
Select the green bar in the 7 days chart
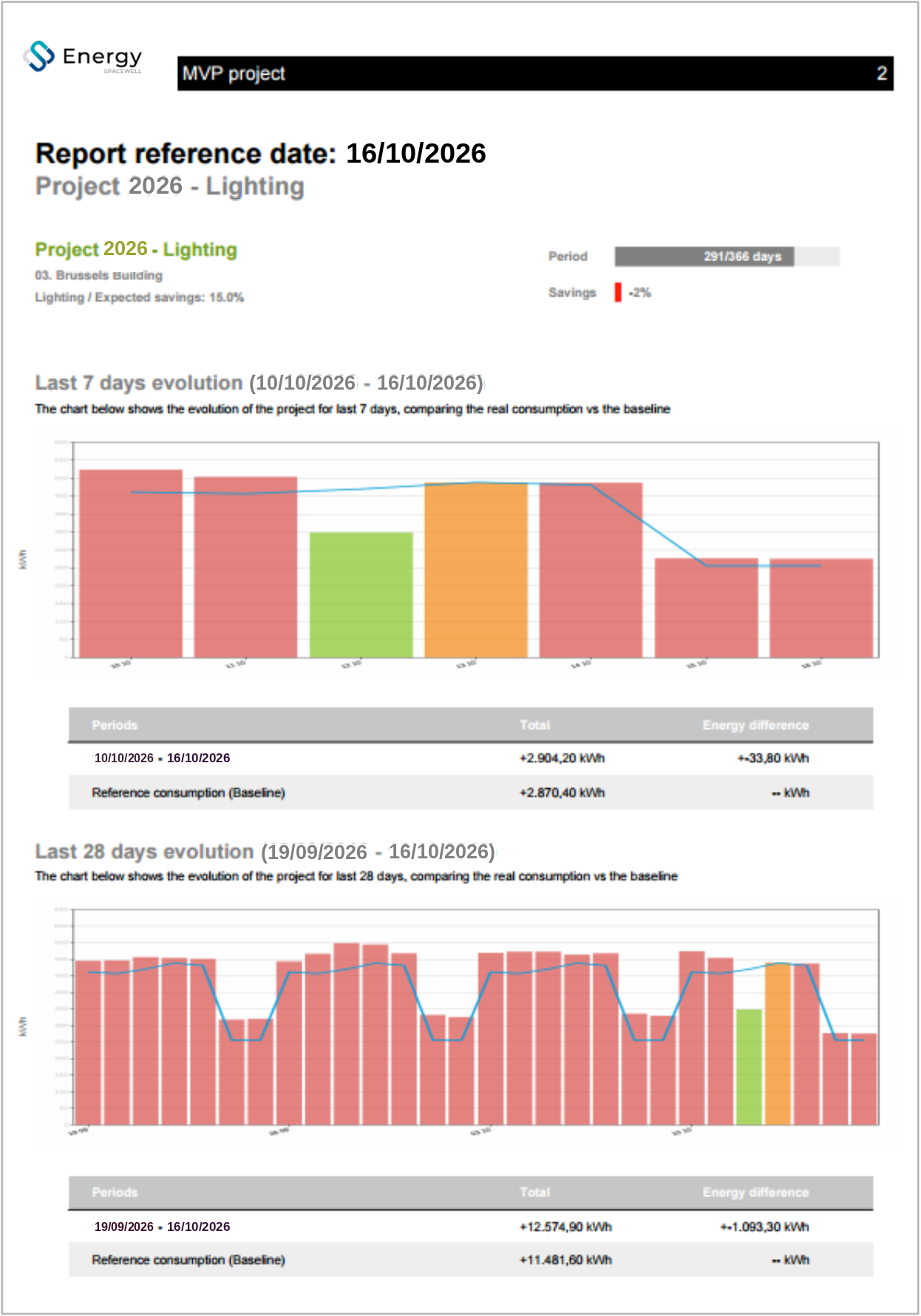(361, 594)
